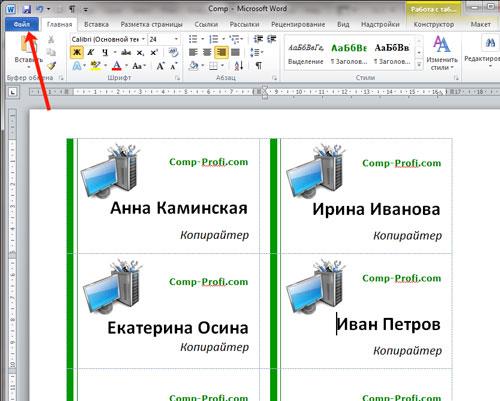Increase font size with large A icon
This screenshot has width=500, height=401.
(x=160, y=66)
